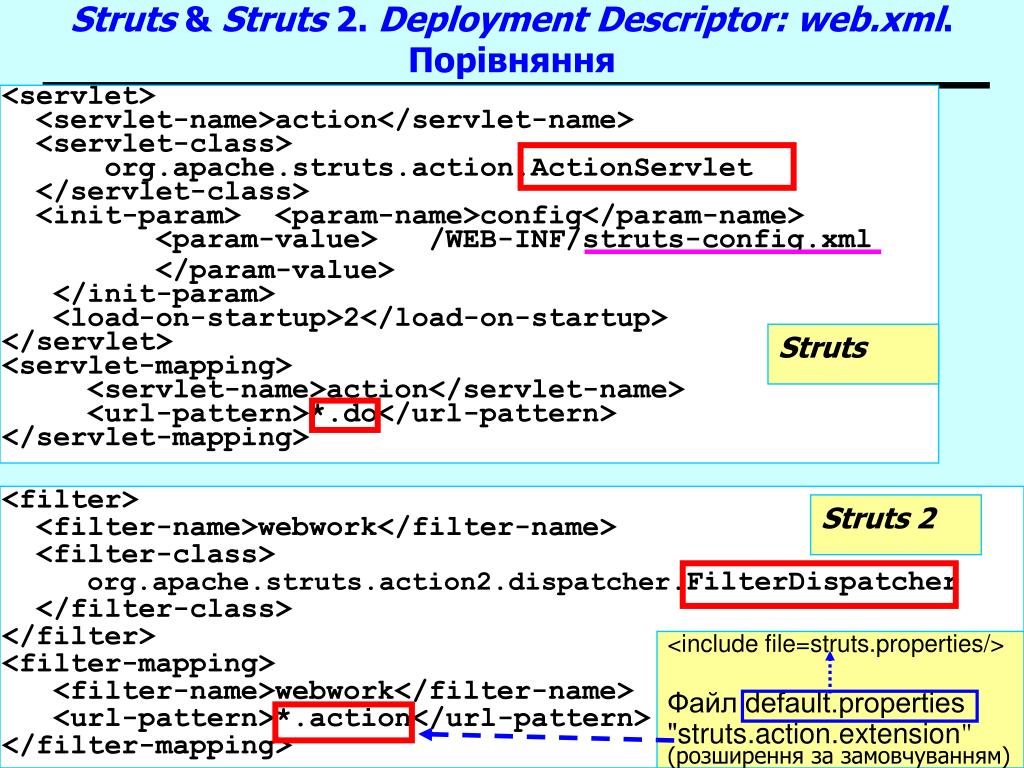
Task: Select the boxed "default.properties" text
Action: point(855,704)
